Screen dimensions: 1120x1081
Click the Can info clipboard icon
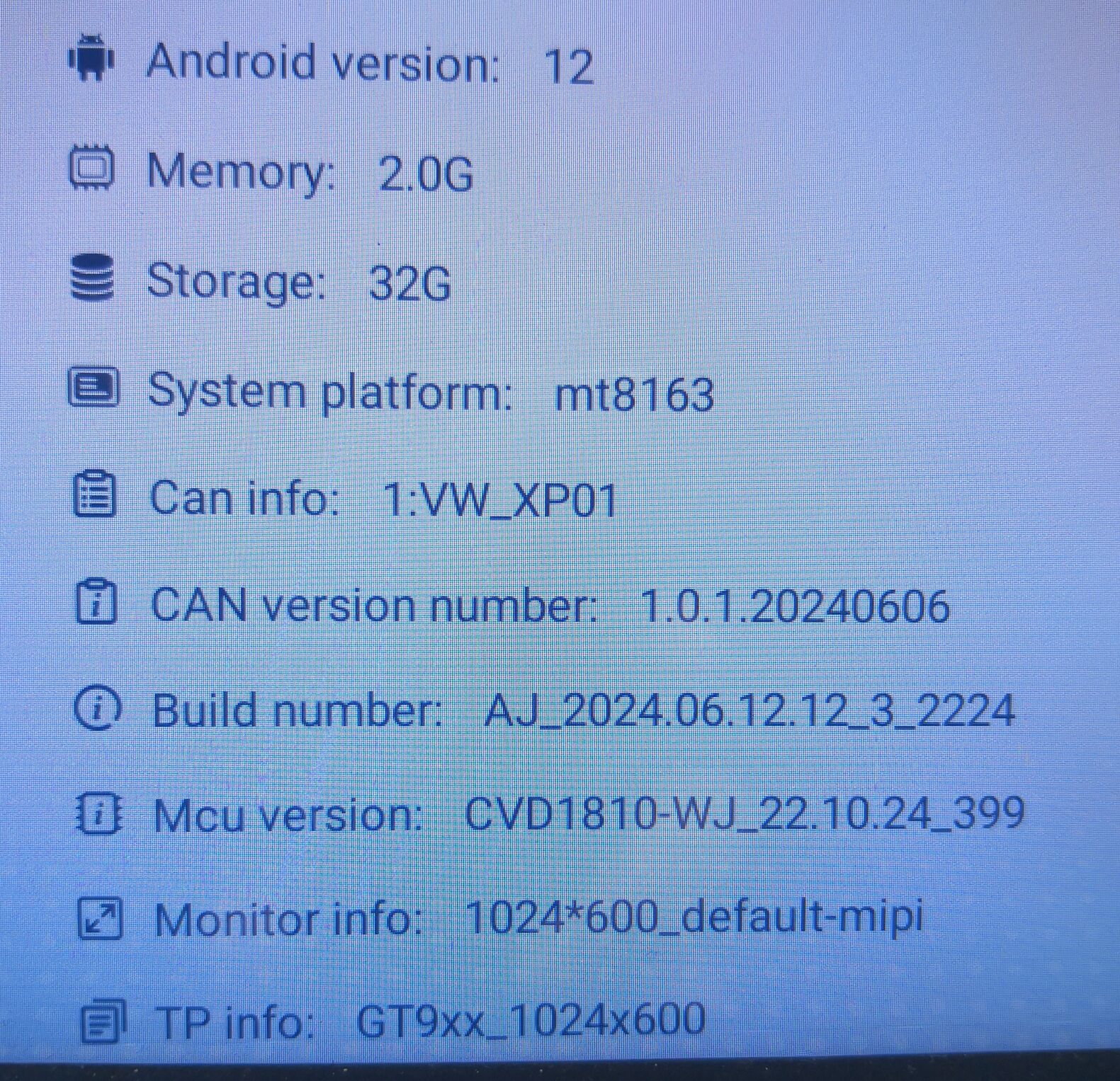point(94,495)
